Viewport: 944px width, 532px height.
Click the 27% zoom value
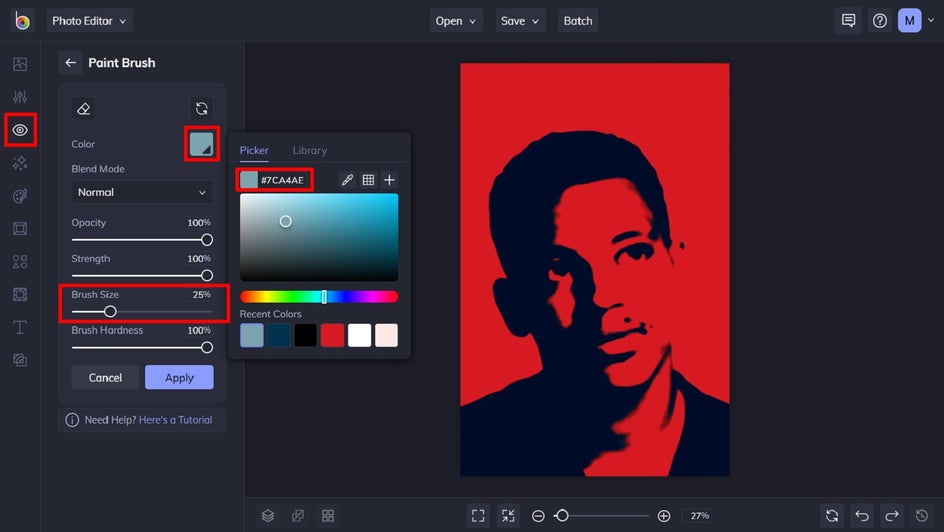tap(700, 516)
